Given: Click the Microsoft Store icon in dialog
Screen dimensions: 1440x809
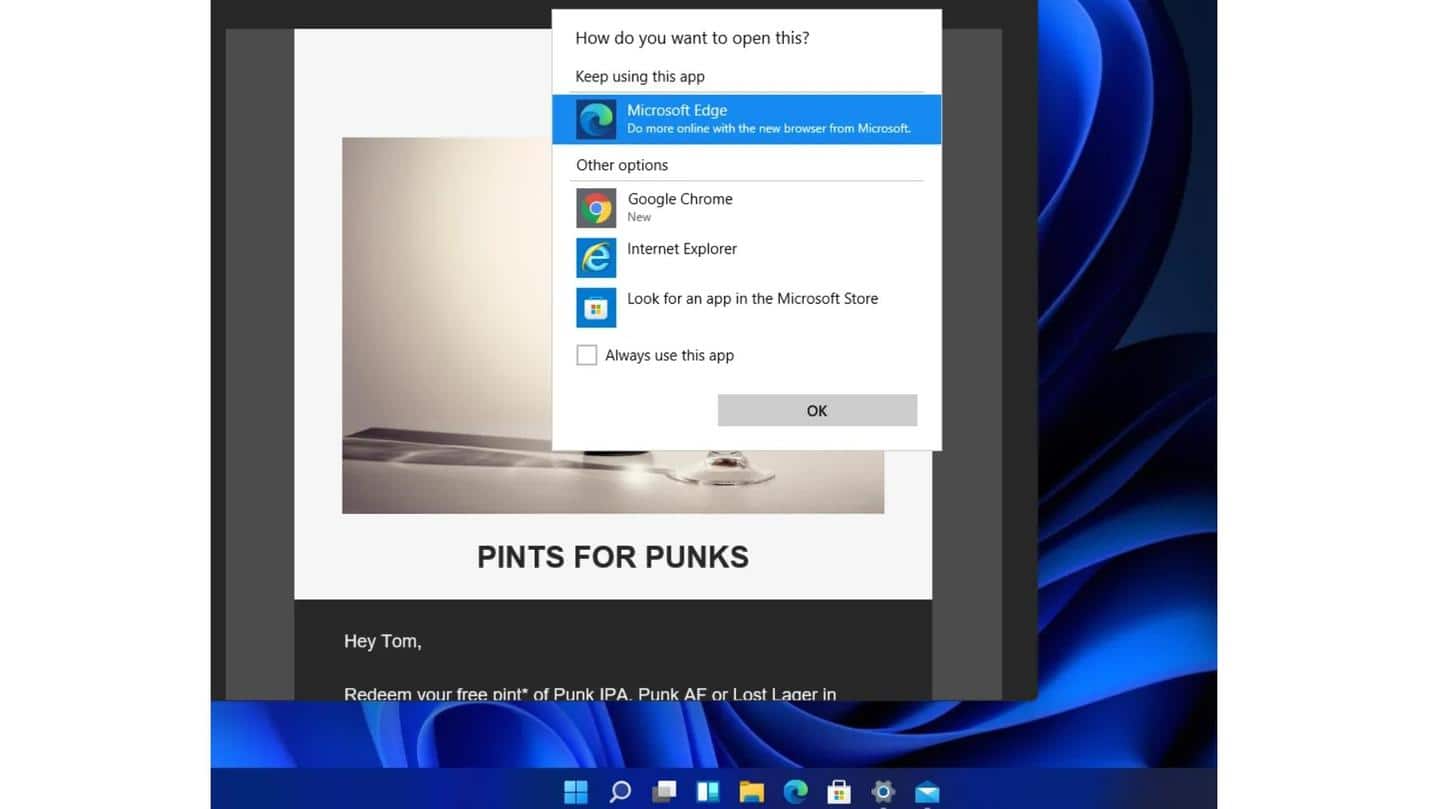Looking at the screenshot, I should point(596,308).
